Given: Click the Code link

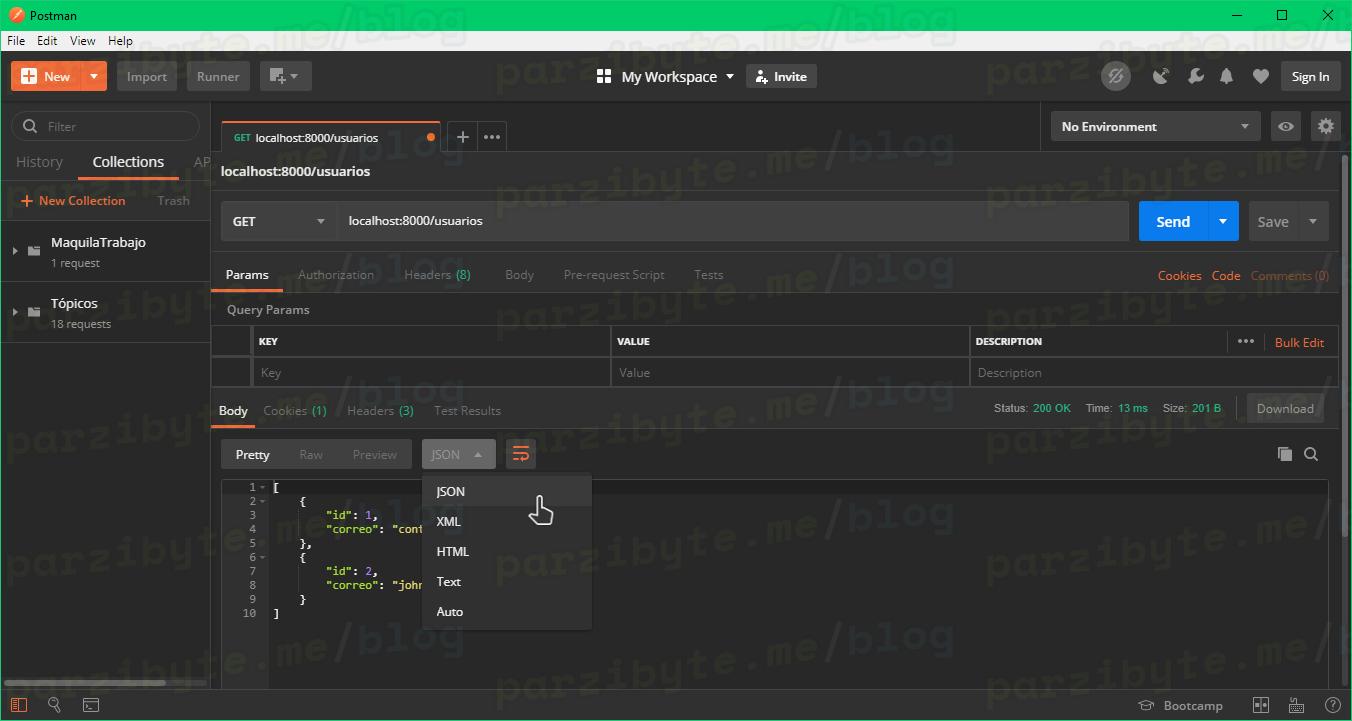Looking at the screenshot, I should coord(1226,276).
